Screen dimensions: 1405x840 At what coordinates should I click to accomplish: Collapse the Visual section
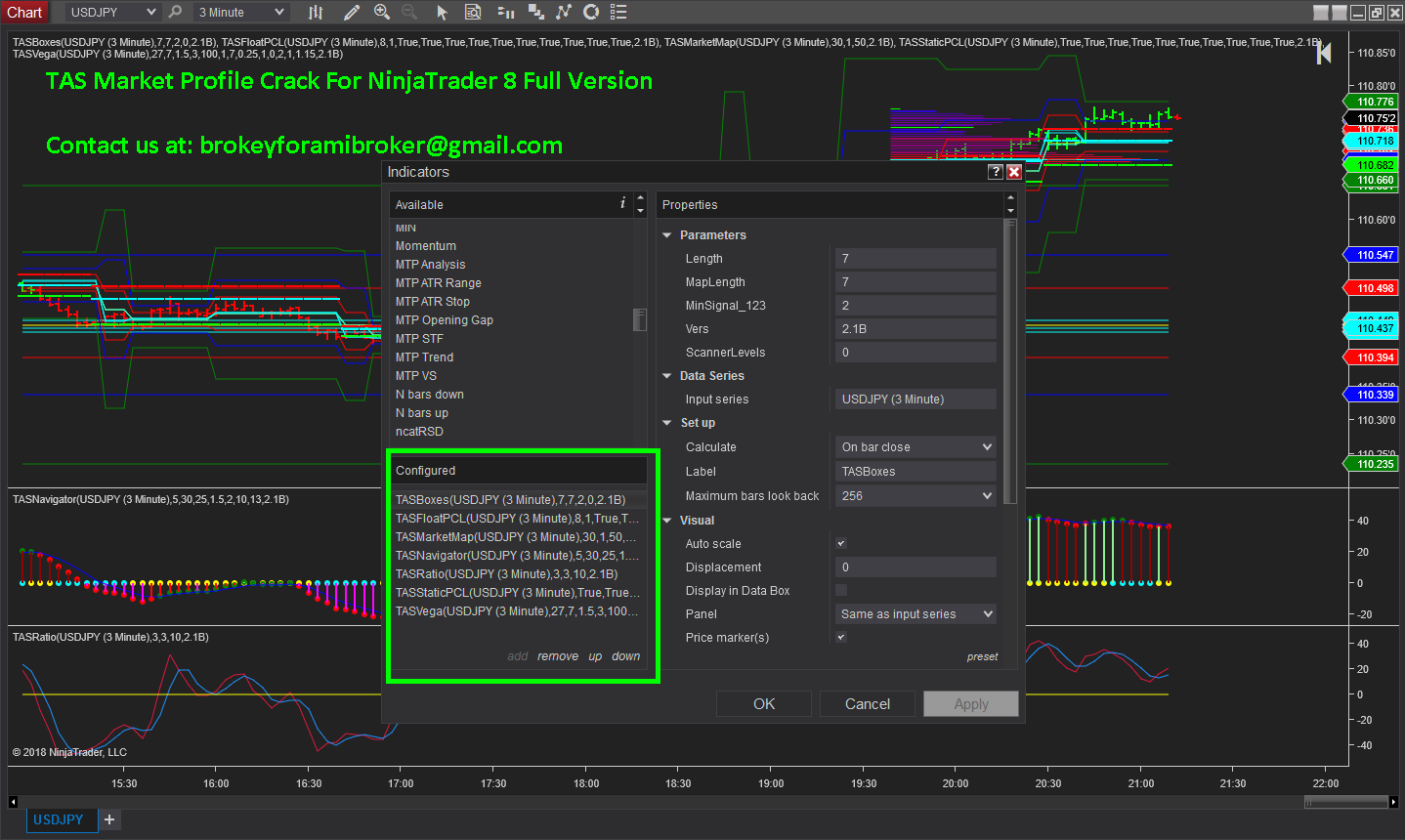coord(667,521)
